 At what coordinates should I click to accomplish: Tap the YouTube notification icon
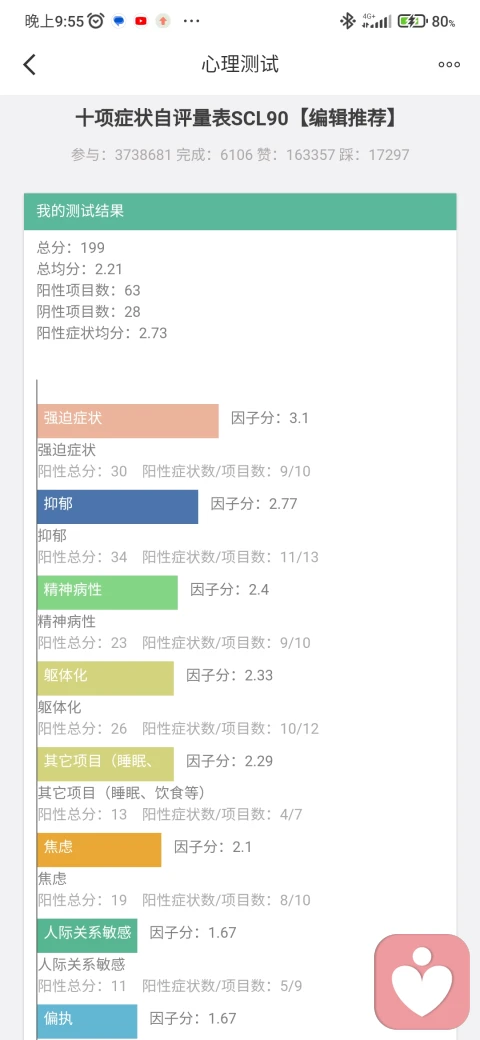click(141, 21)
